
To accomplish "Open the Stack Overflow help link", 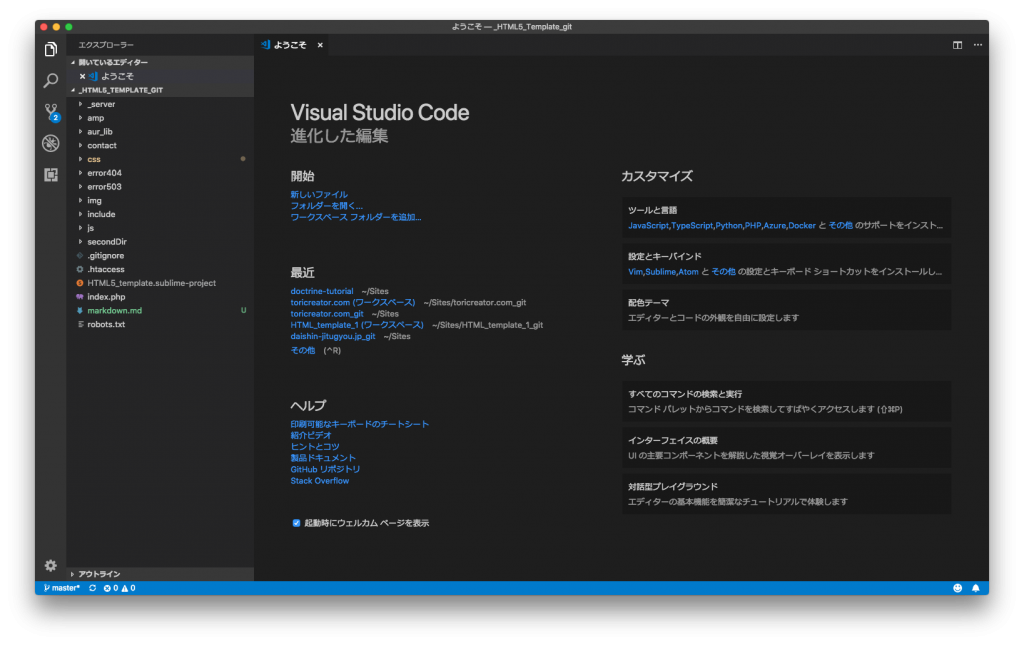I will pyautogui.click(x=320, y=481).
